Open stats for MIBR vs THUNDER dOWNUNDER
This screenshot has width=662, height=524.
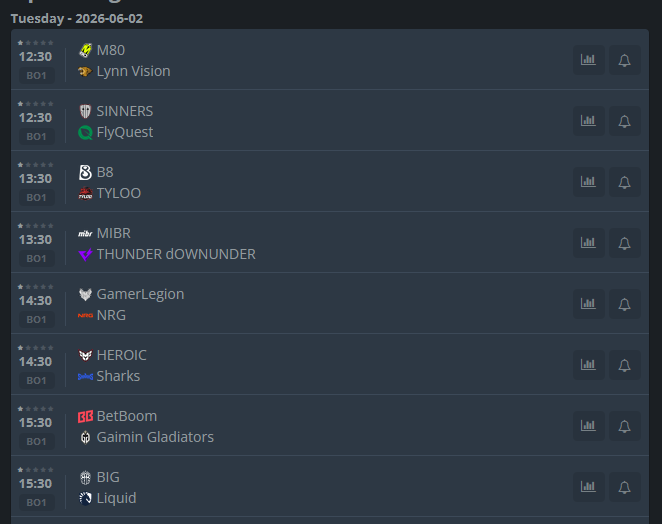pyautogui.click(x=589, y=243)
